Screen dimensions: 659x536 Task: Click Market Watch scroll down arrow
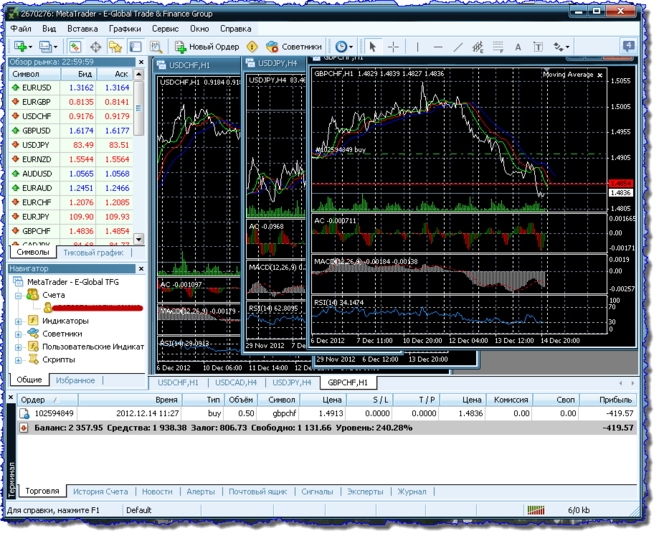coord(139,239)
